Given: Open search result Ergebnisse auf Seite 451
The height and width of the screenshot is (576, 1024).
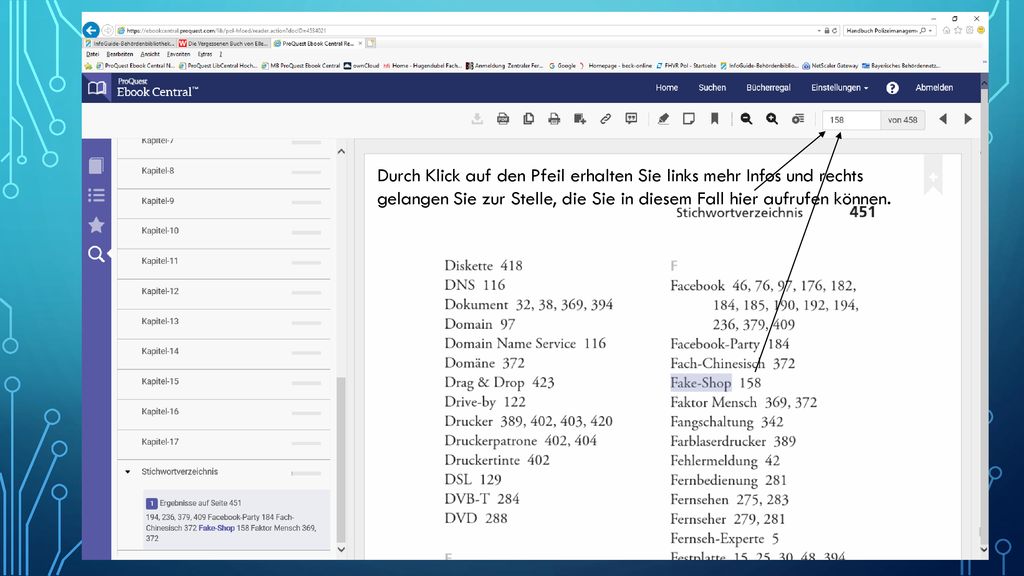Looking at the screenshot, I should tap(236, 520).
